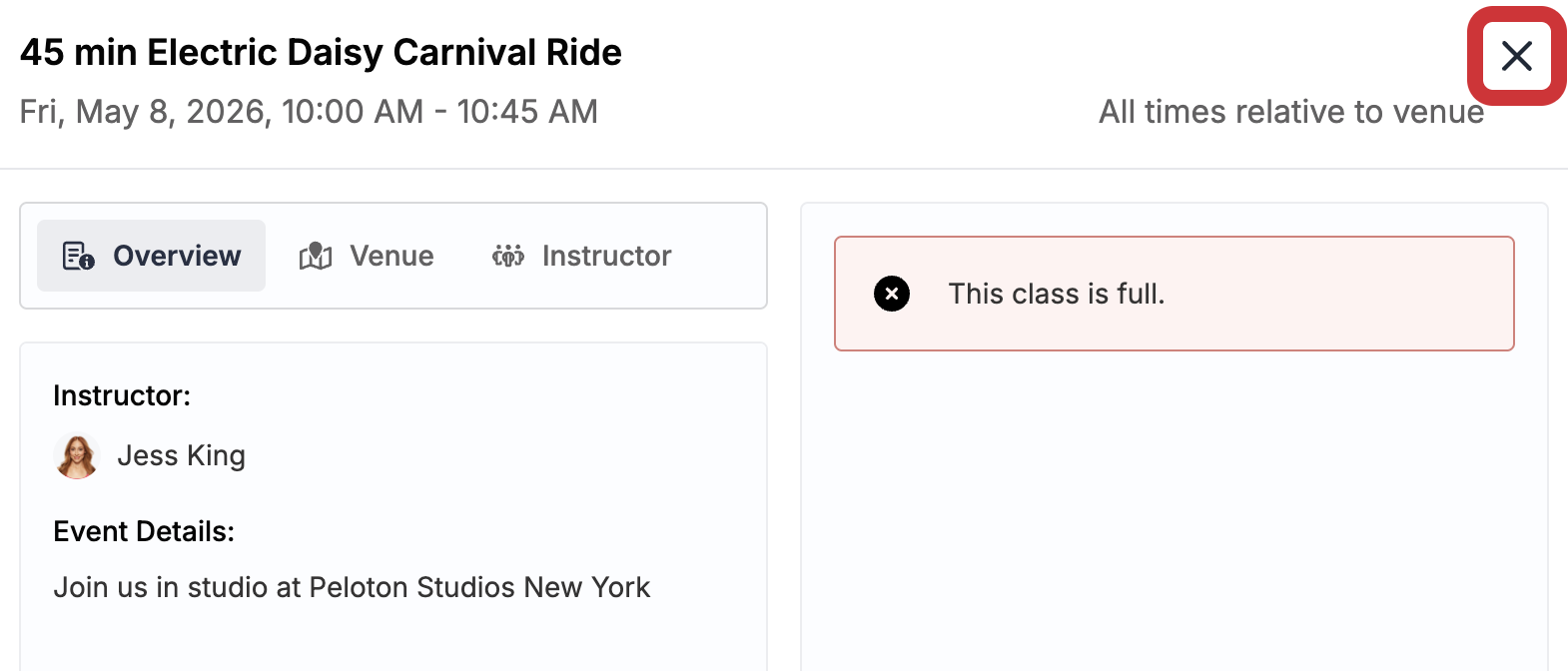Click the Instructor people group icon
This screenshot has width=1568, height=671.
point(508,256)
